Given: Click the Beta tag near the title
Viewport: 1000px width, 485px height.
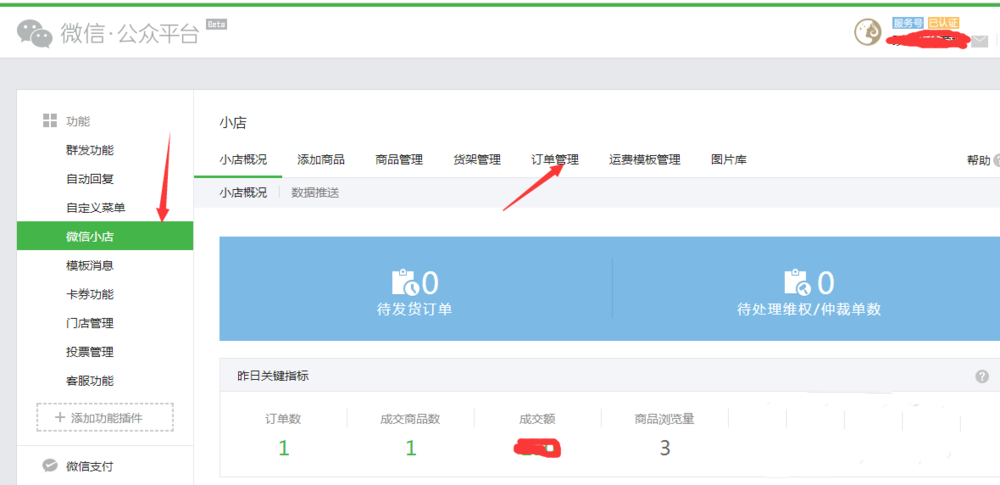Looking at the screenshot, I should tap(217, 24).
